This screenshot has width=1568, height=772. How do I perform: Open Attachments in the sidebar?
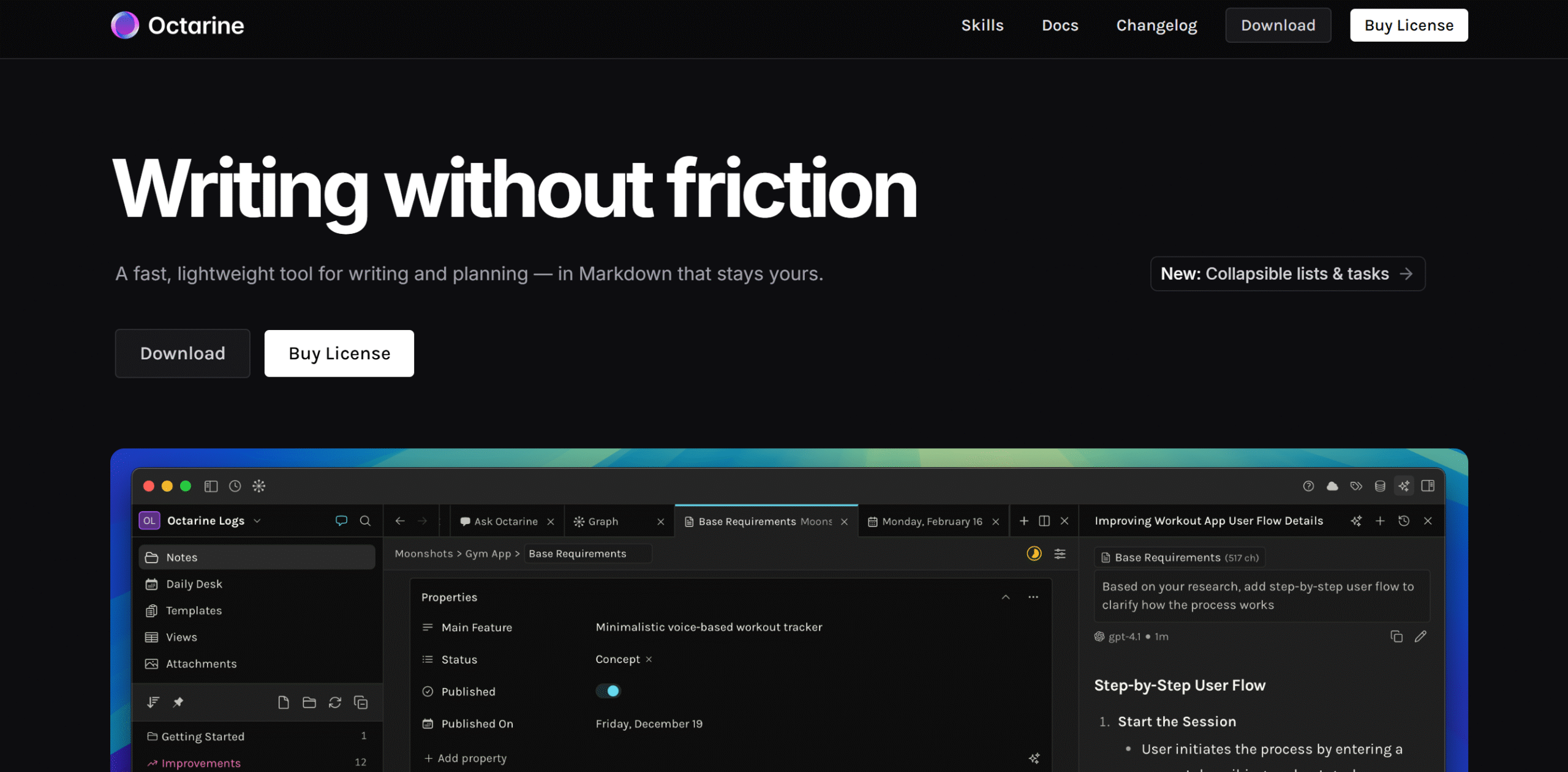point(257,664)
